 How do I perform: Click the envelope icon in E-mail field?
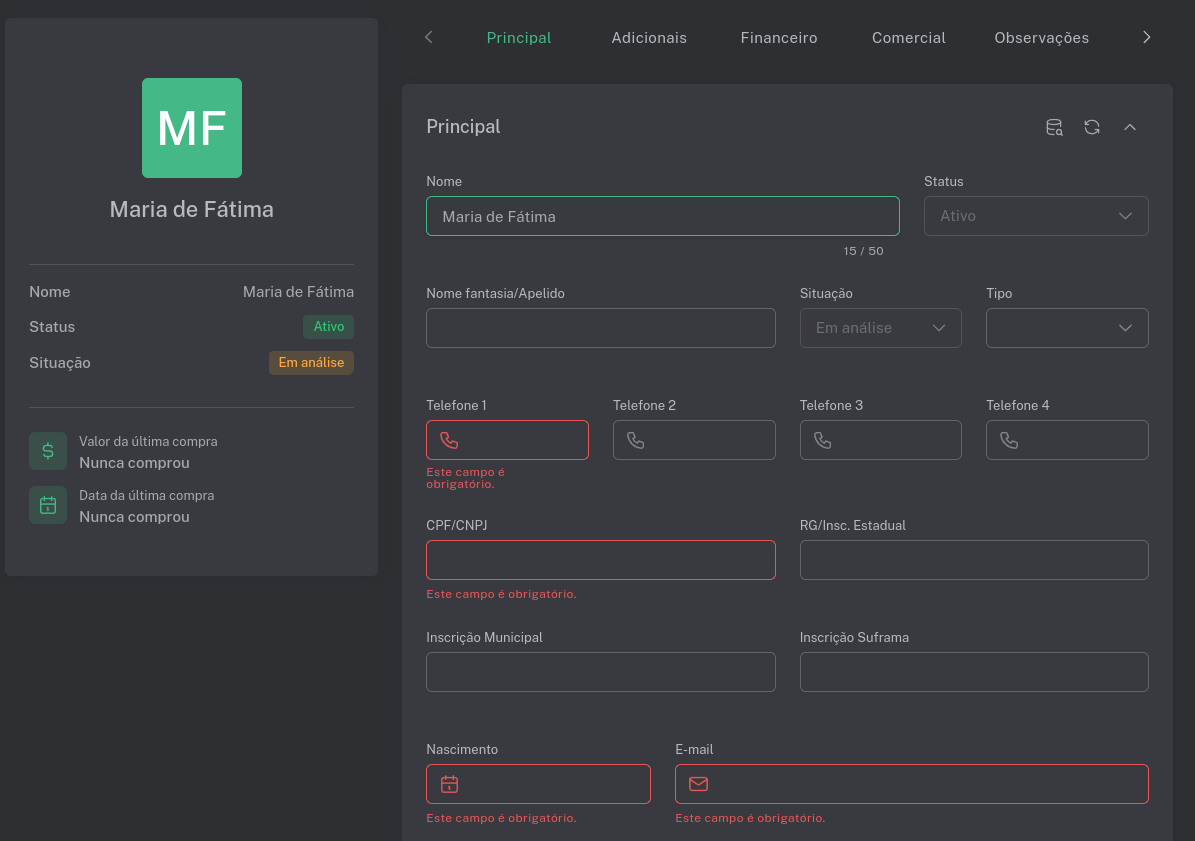[x=698, y=784]
